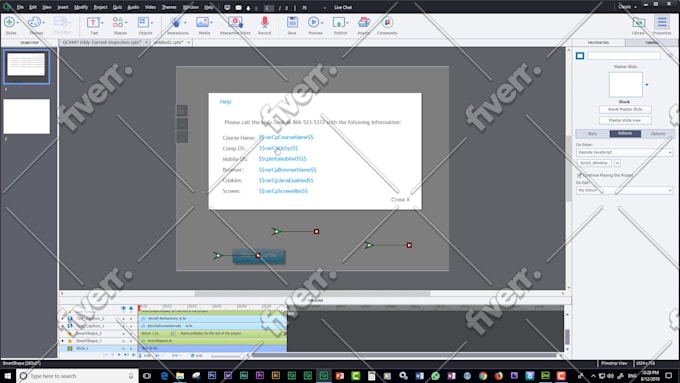The width and height of the screenshot is (680, 383).
Task: Open the File menu
Action: (x=20, y=7)
